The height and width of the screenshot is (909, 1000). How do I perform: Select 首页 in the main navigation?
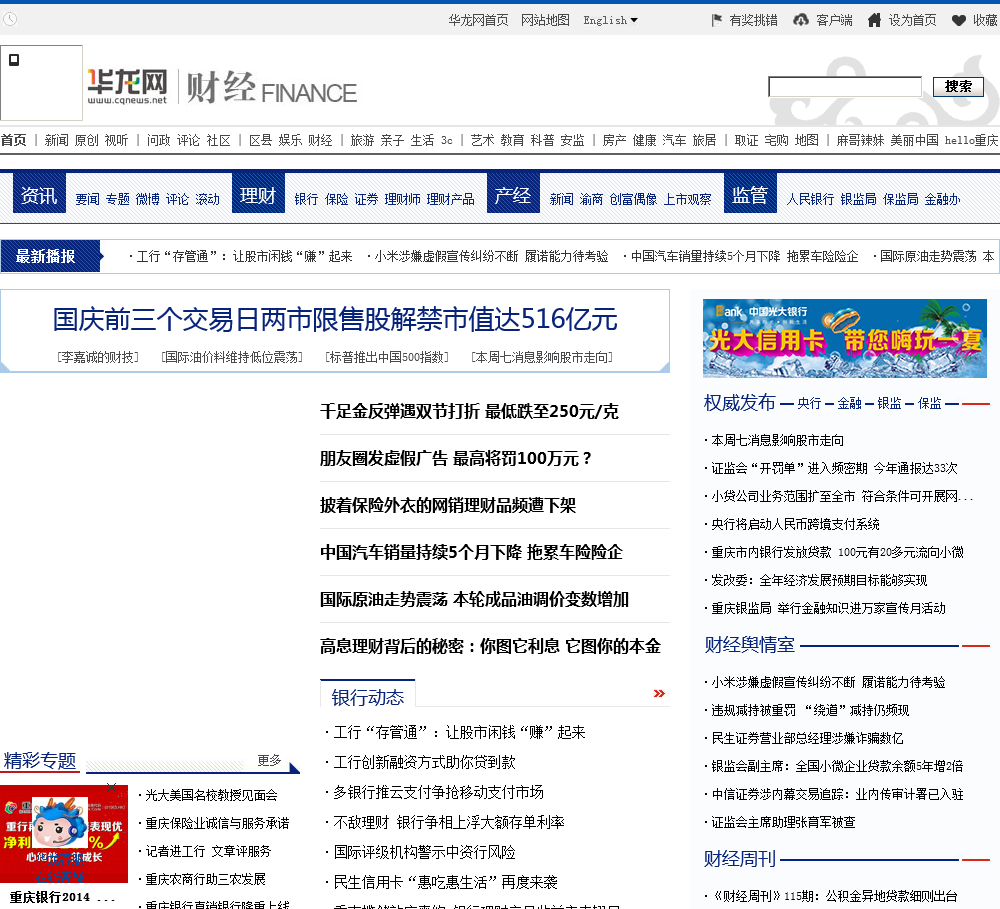13,140
